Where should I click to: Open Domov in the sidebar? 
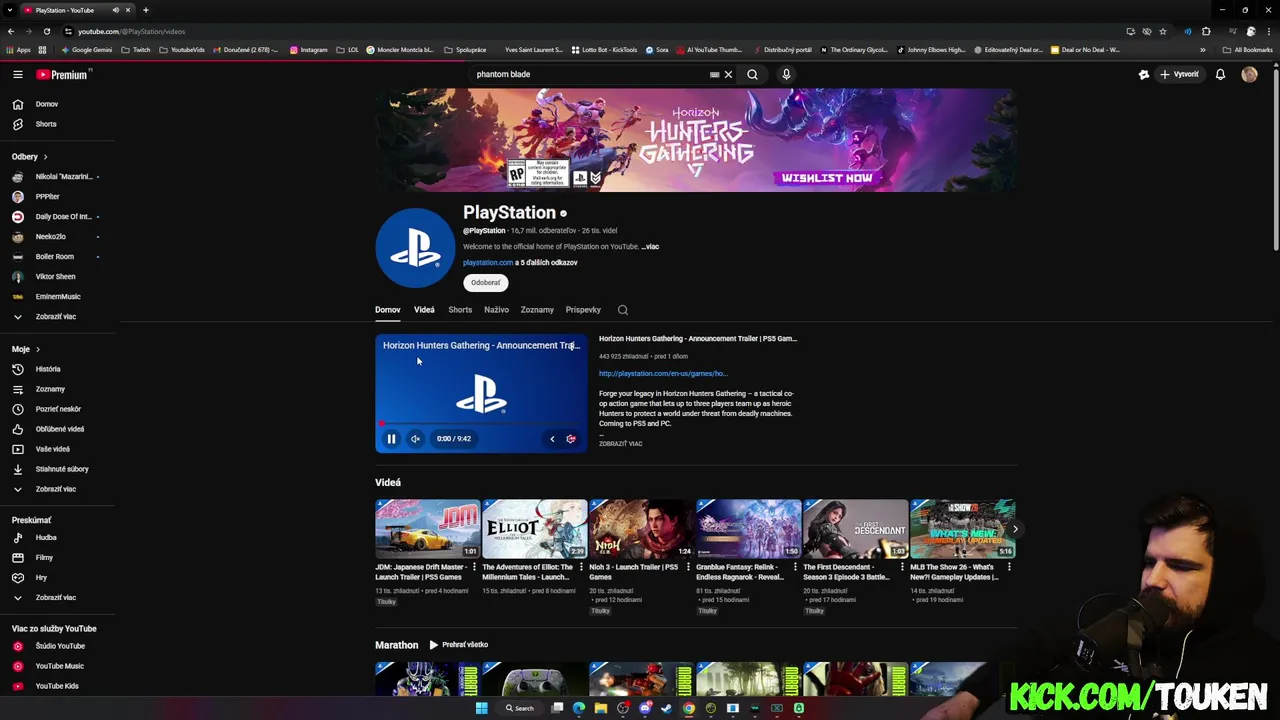tap(46, 104)
